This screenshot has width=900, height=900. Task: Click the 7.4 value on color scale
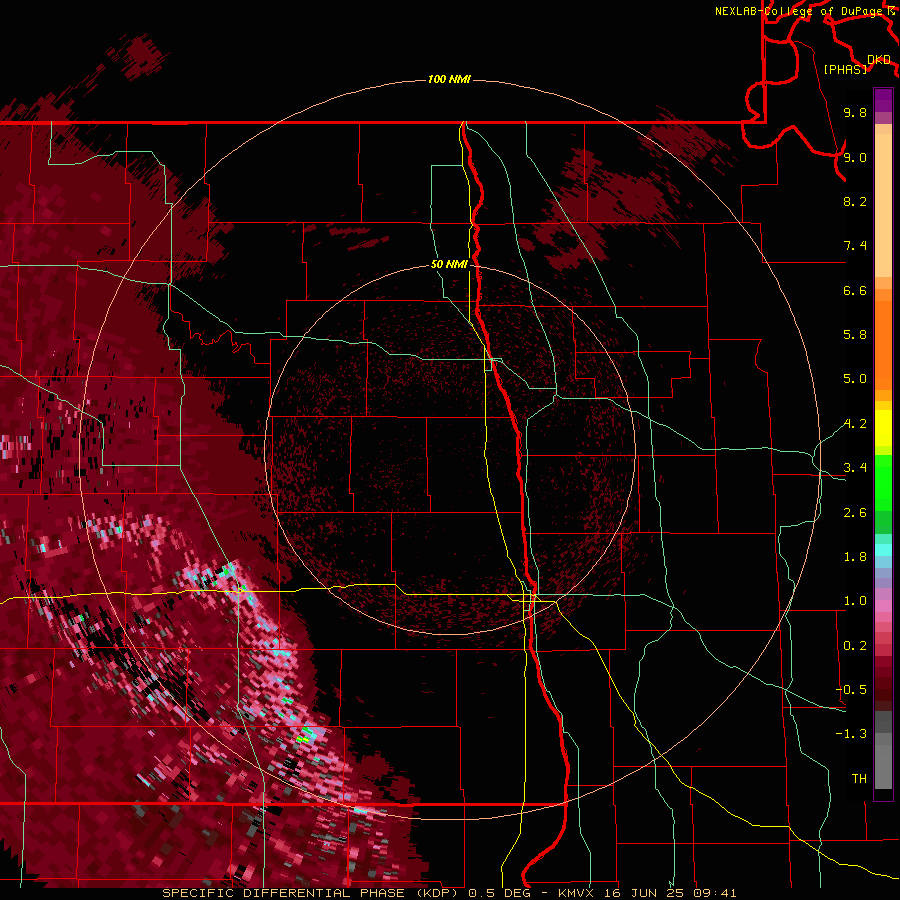pyautogui.click(x=855, y=246)
